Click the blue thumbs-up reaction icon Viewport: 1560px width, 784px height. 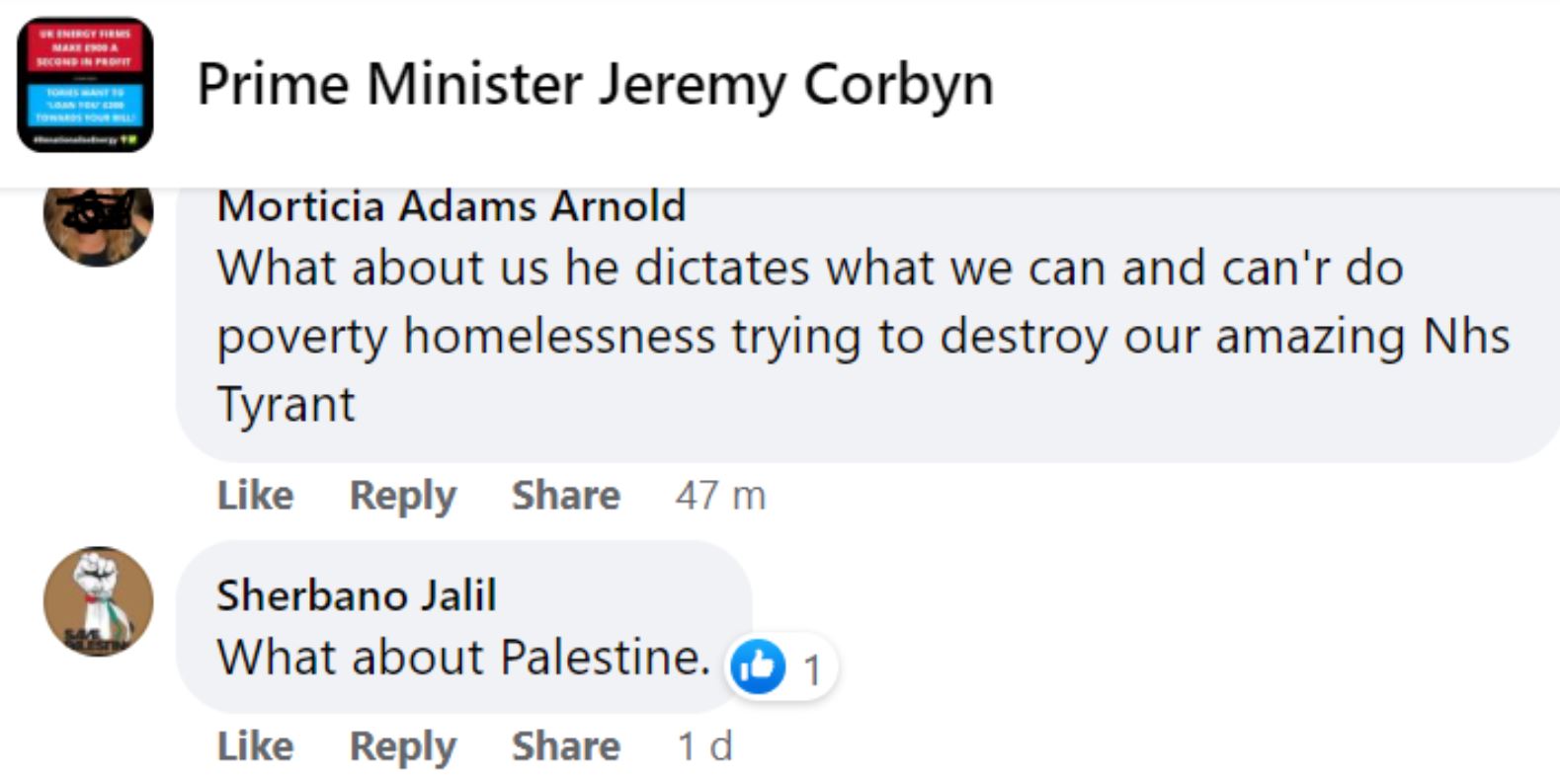(x=757, y=667)
